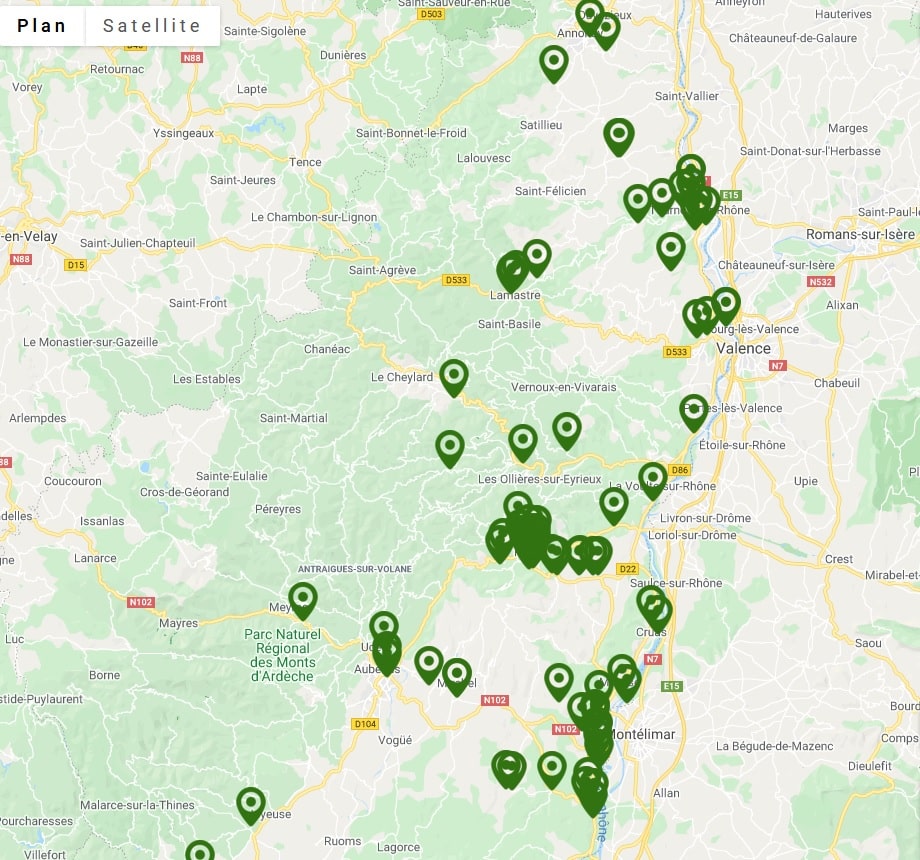Open the marker right of Lamastre label
920x860 pixels.
[537, 256]
